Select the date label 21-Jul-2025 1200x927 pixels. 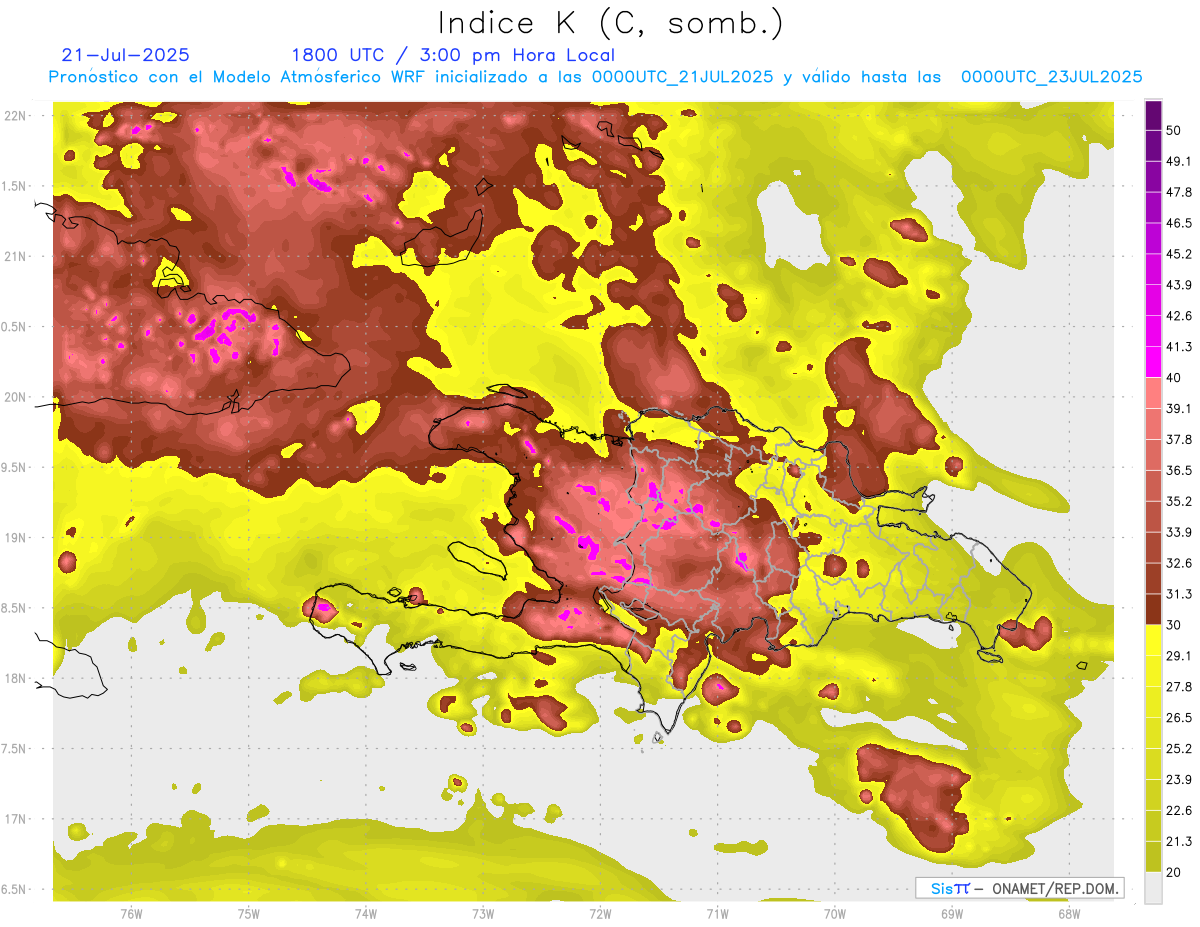pyautogui.click(x=125, y=55)
